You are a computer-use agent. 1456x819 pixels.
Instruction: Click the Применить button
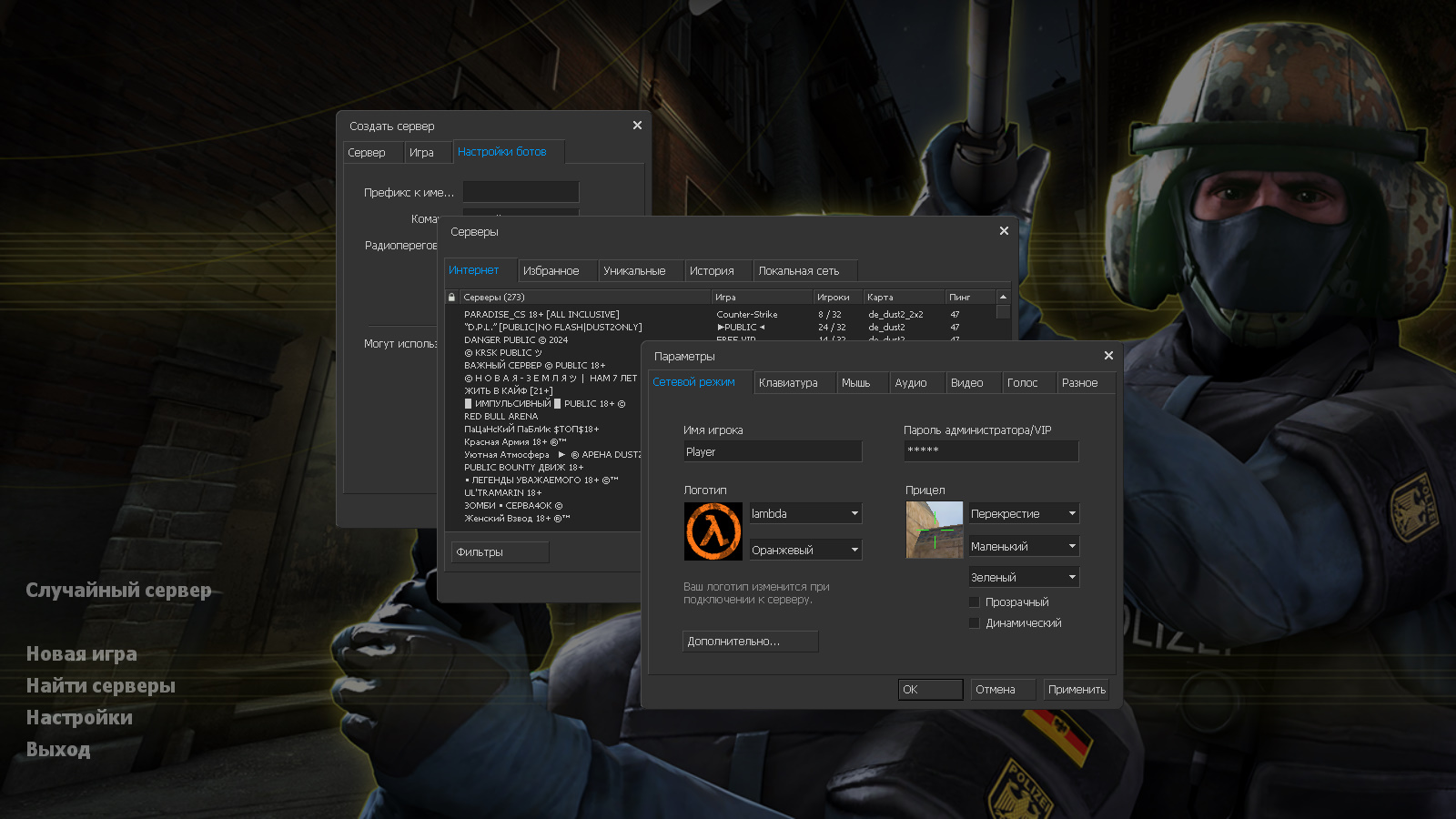tap(1076, 689)
